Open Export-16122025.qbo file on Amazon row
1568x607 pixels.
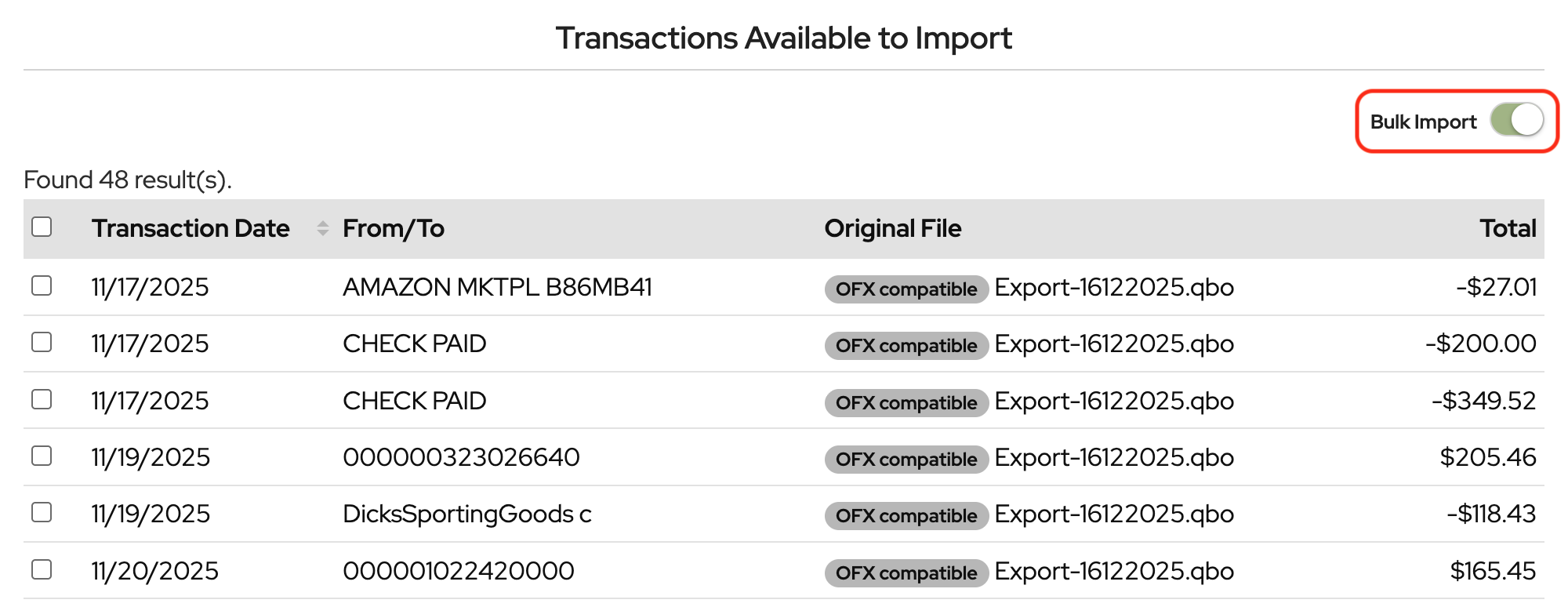coord(1113,287)
